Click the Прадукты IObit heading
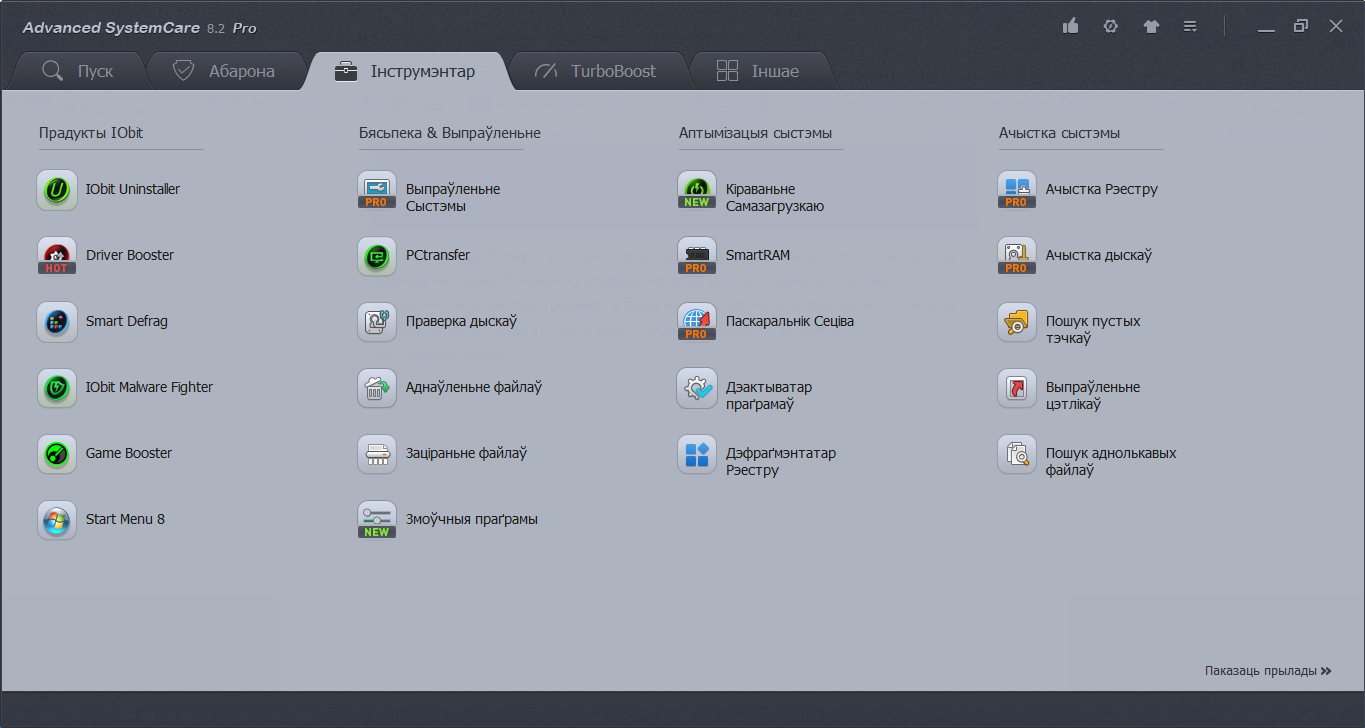1365x728 pixels. [x=91, y=133]
